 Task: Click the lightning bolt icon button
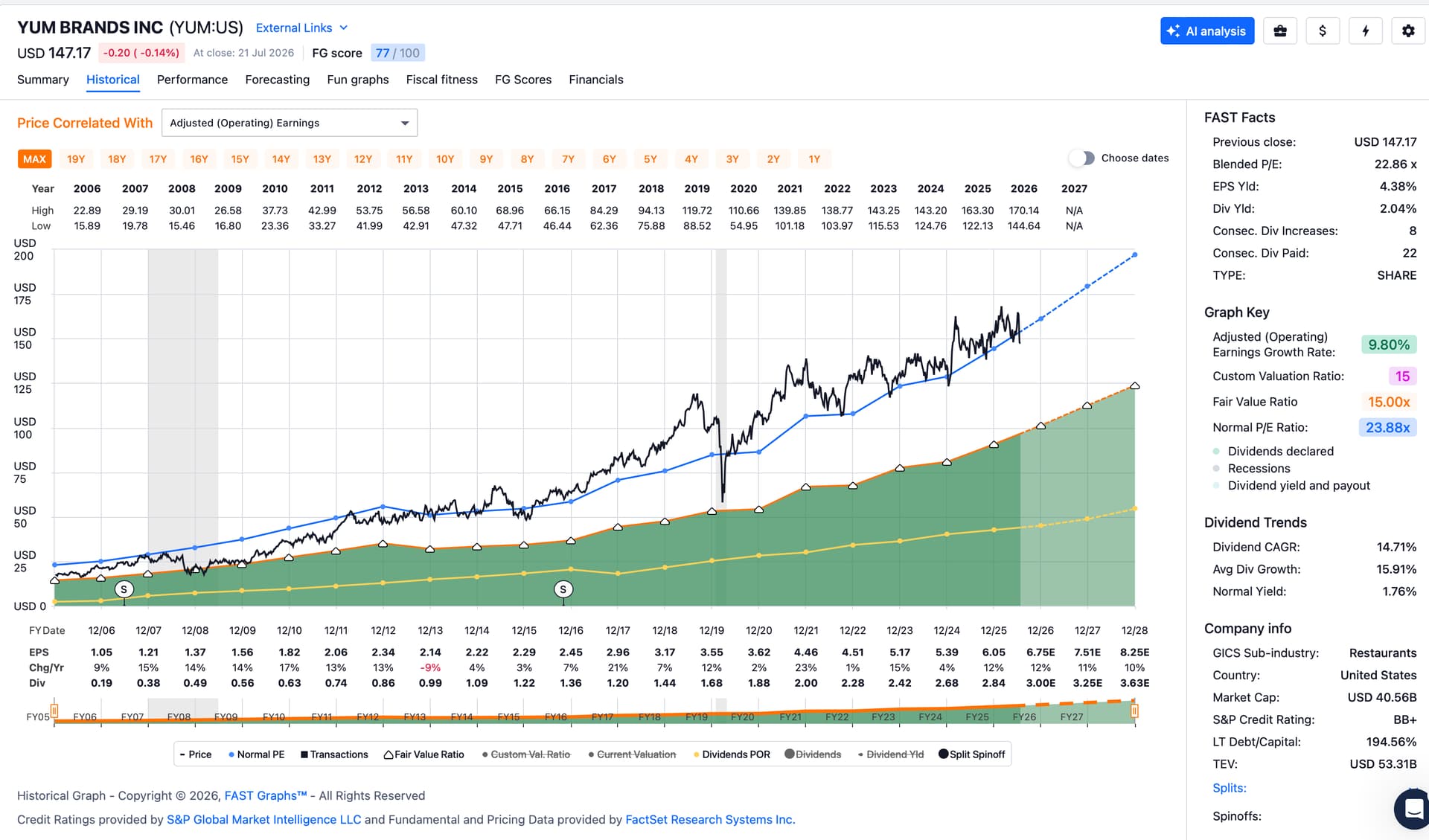pyautogui.click(x=1366, y=31)
